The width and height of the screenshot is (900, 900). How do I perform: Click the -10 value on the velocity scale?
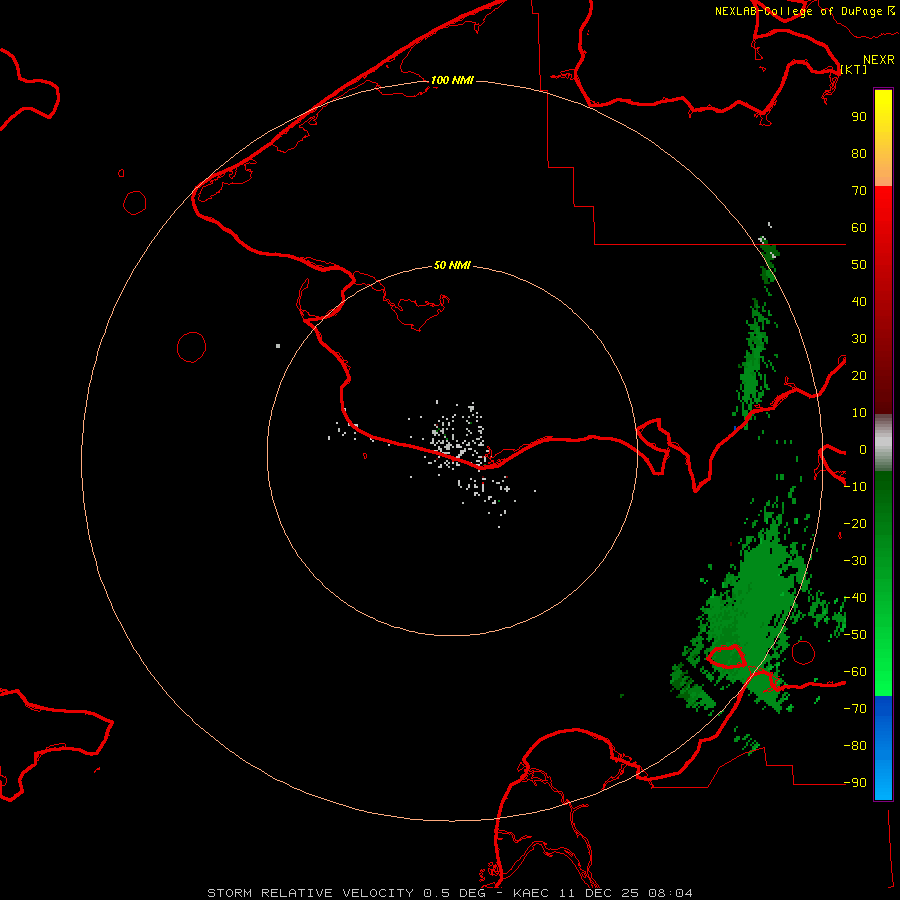855,487
